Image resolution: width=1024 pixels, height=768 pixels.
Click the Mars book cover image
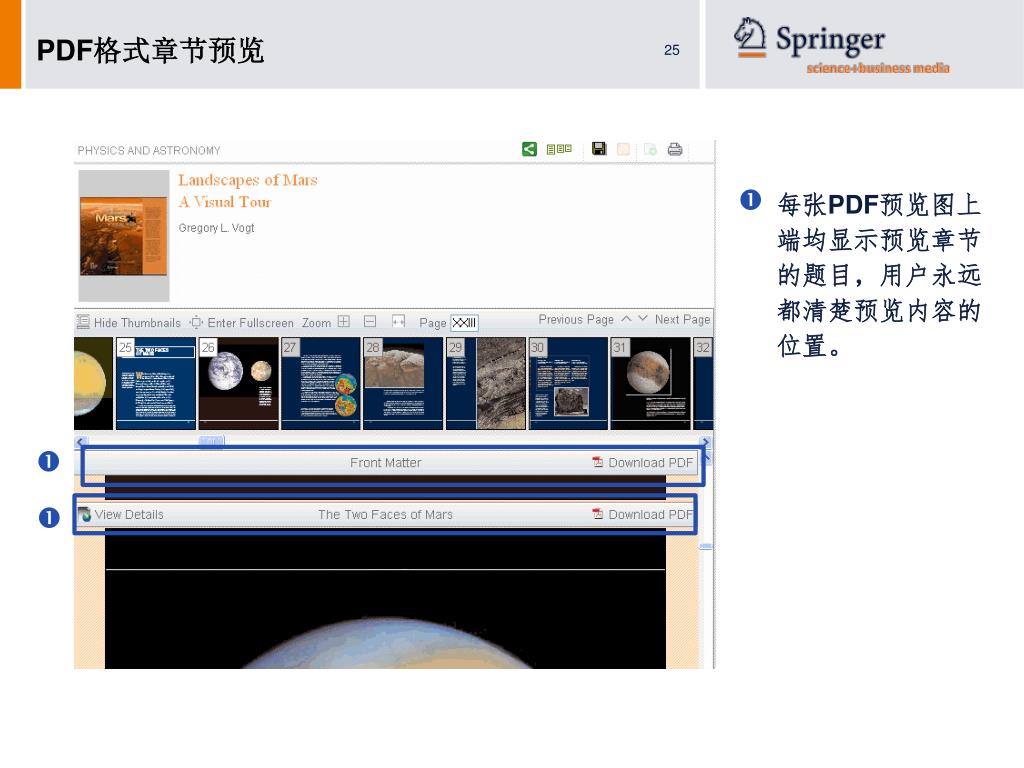coord(124,236)
